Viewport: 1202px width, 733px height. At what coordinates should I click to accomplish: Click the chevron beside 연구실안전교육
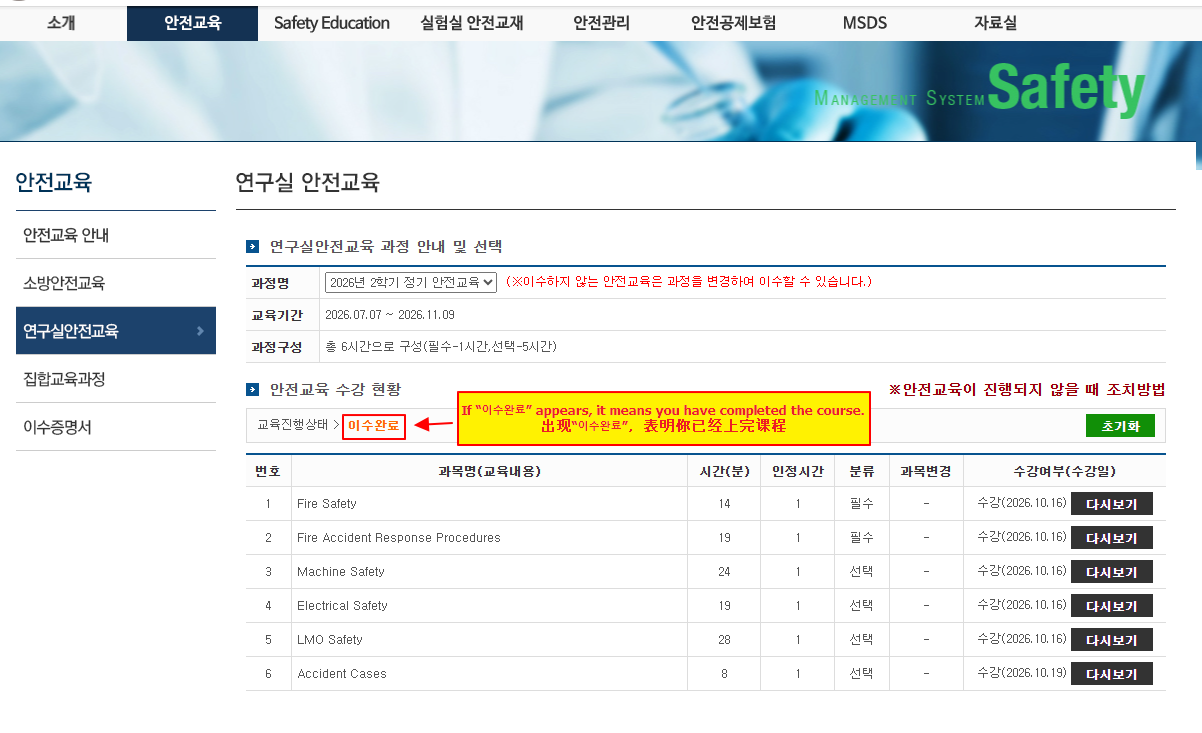[201, 331]
